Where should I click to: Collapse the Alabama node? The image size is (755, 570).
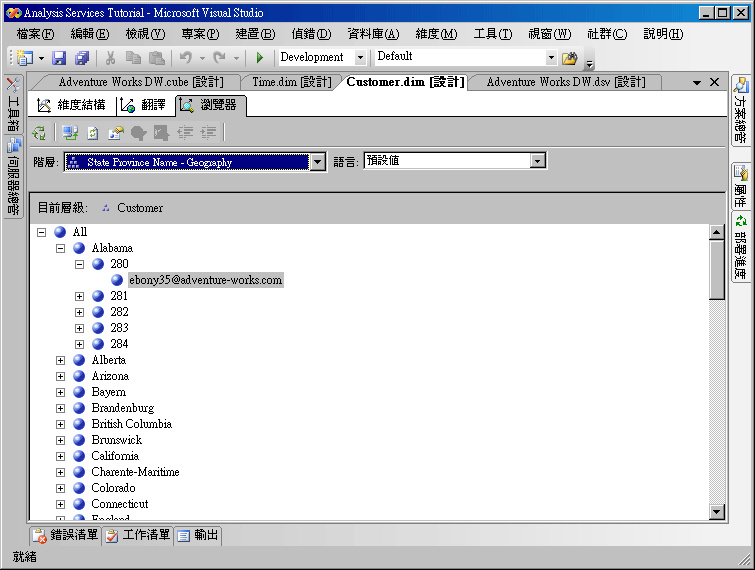coord(60,248)
